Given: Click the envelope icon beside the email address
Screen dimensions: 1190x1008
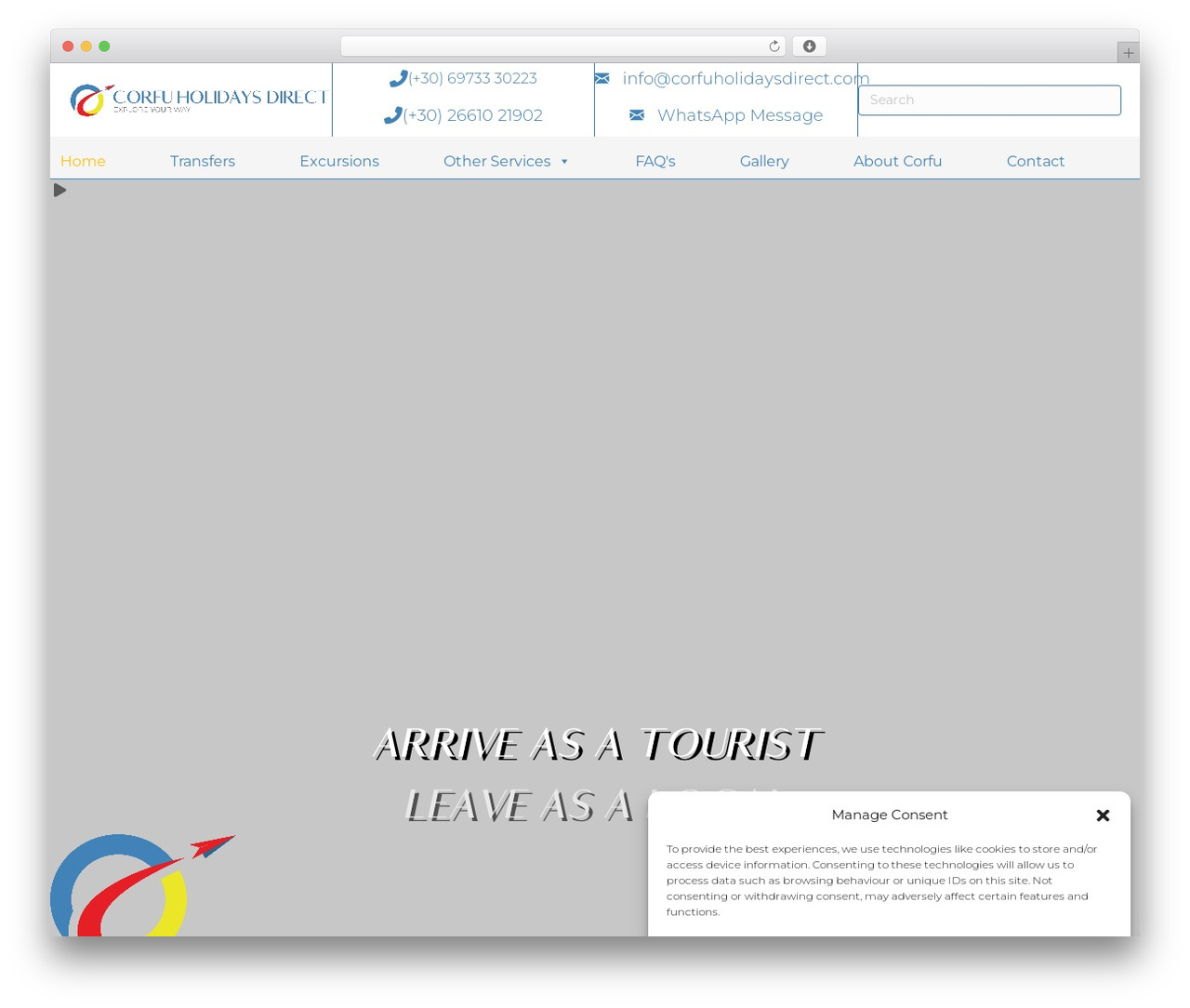Looking at the screenshot, I should pyautogui.click(x=602, y=79).
